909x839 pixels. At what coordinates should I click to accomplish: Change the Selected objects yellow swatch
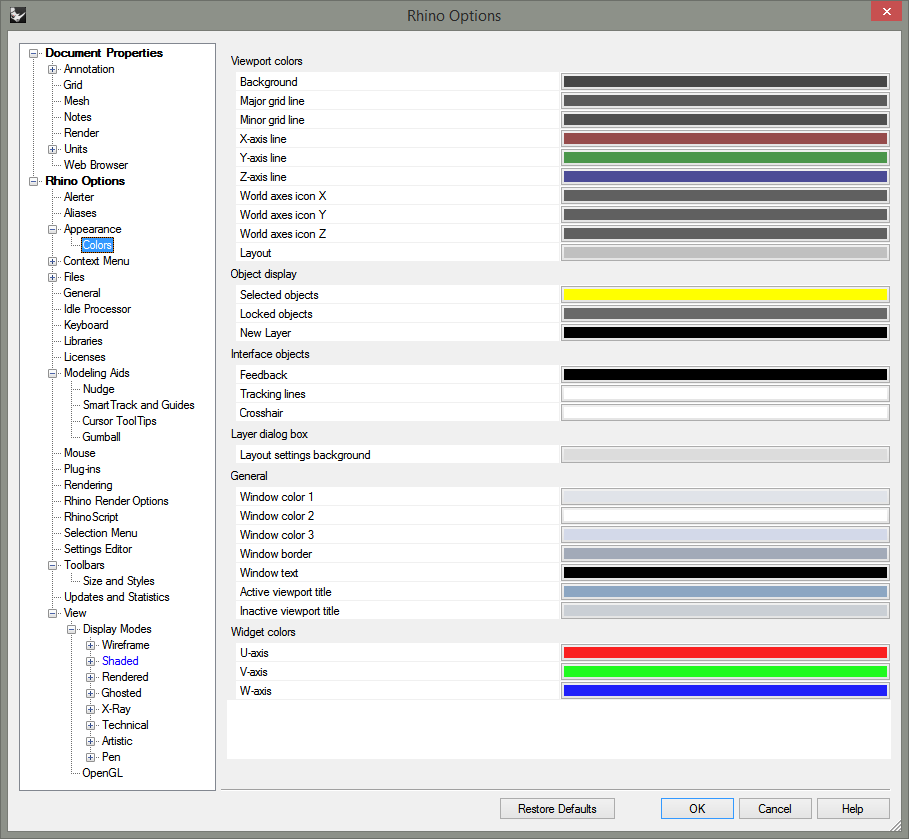[x=725, y=295]
